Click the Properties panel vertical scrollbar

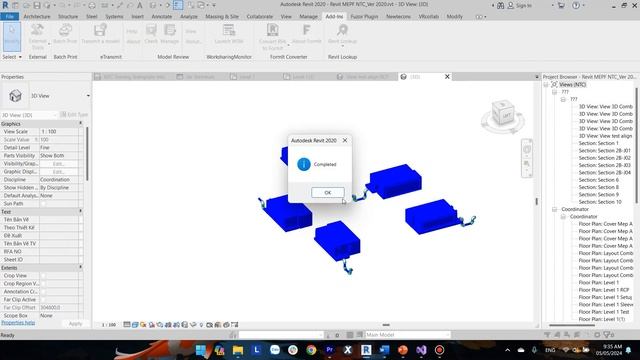click(87, 153)
